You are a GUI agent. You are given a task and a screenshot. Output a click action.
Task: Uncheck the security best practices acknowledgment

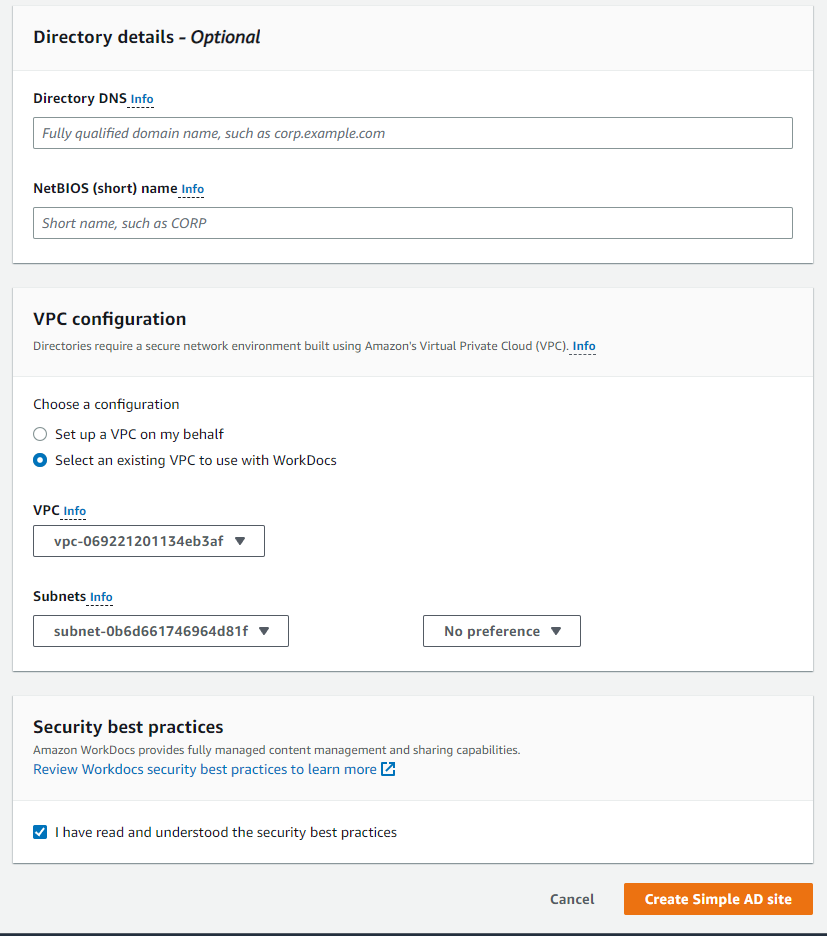[x=40, y=832]
